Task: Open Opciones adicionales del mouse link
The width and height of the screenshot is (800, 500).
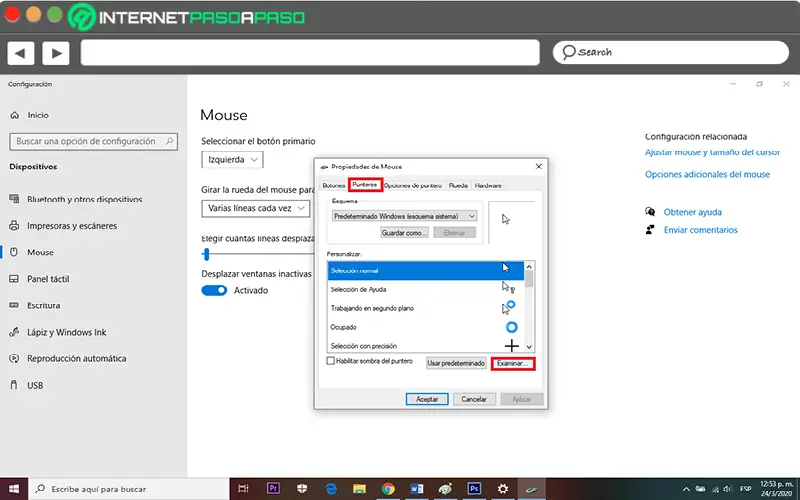Action: pos(707,174)
